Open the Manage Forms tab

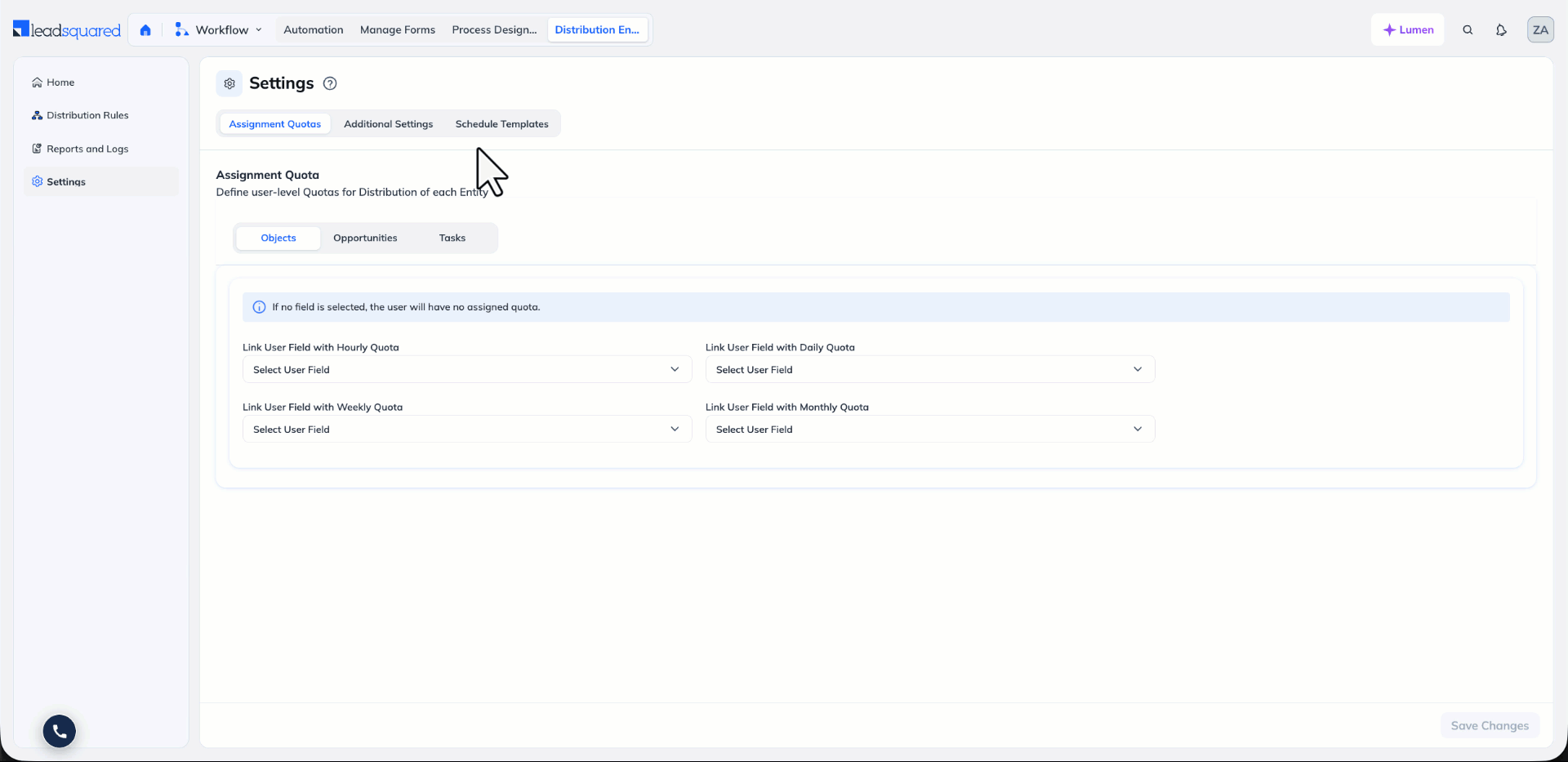tap(398, 30)
